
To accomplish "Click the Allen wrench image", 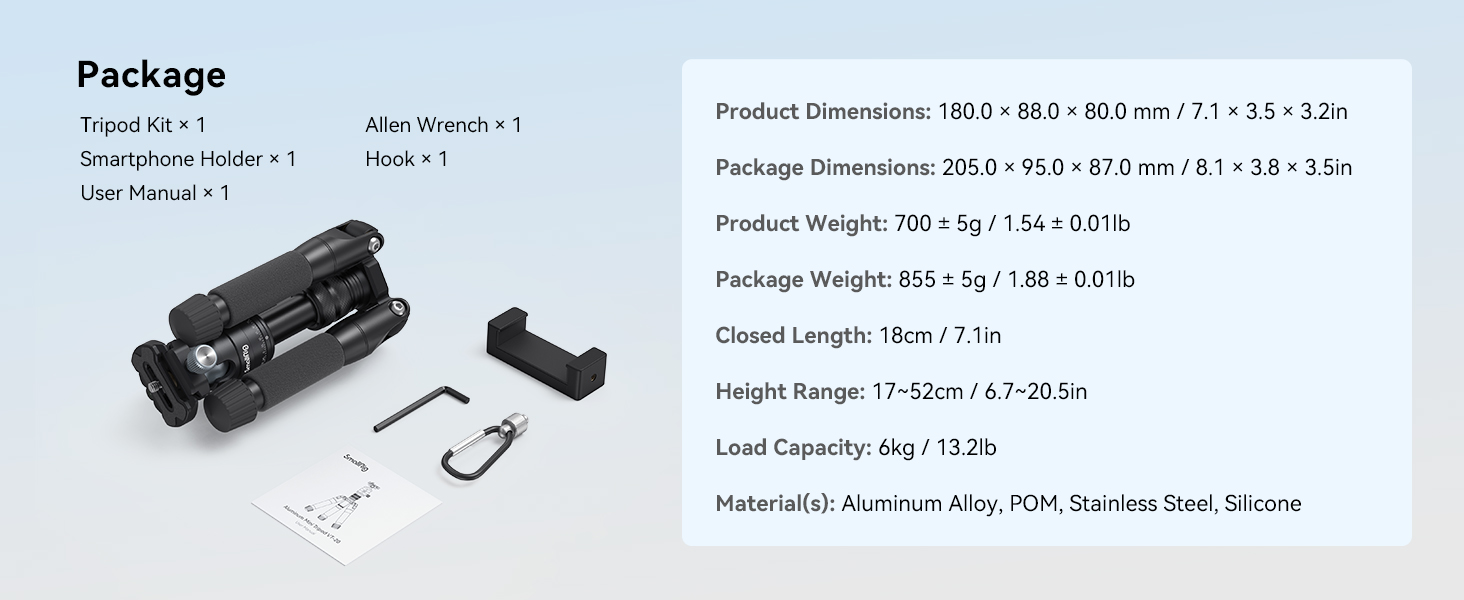I will coord(420,408).
